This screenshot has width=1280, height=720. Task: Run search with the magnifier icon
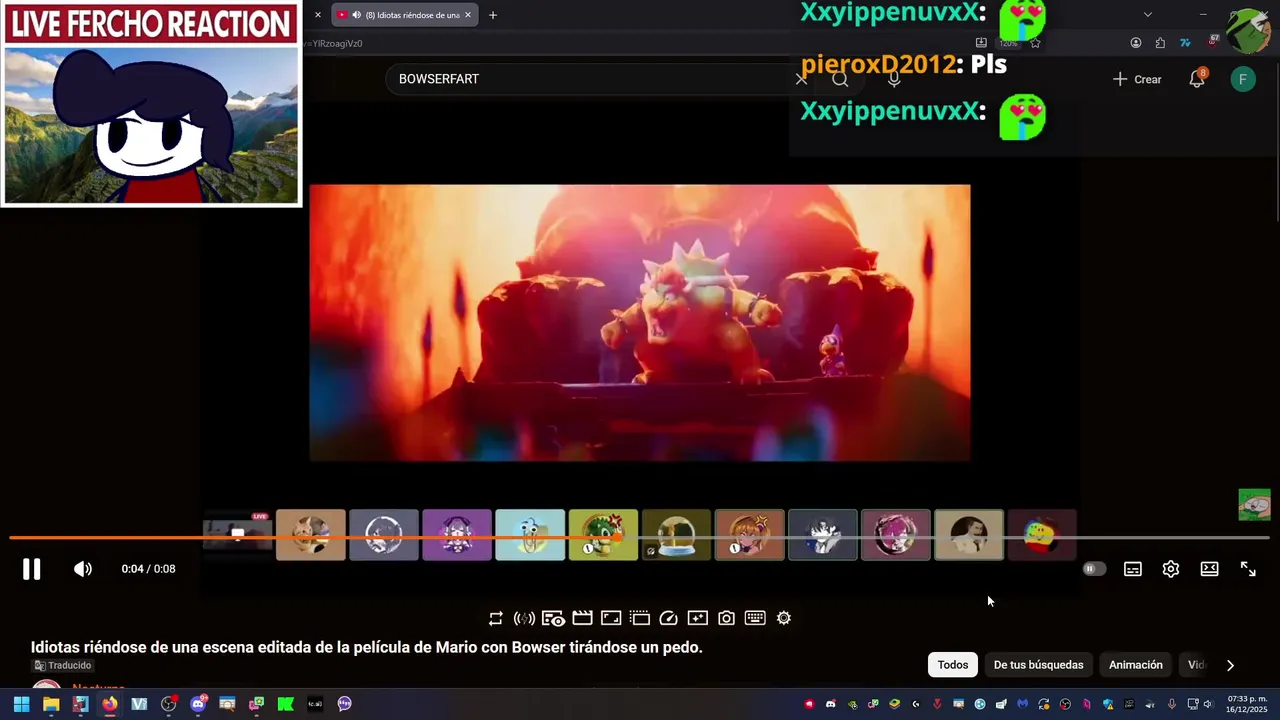[x=840, y=79]
